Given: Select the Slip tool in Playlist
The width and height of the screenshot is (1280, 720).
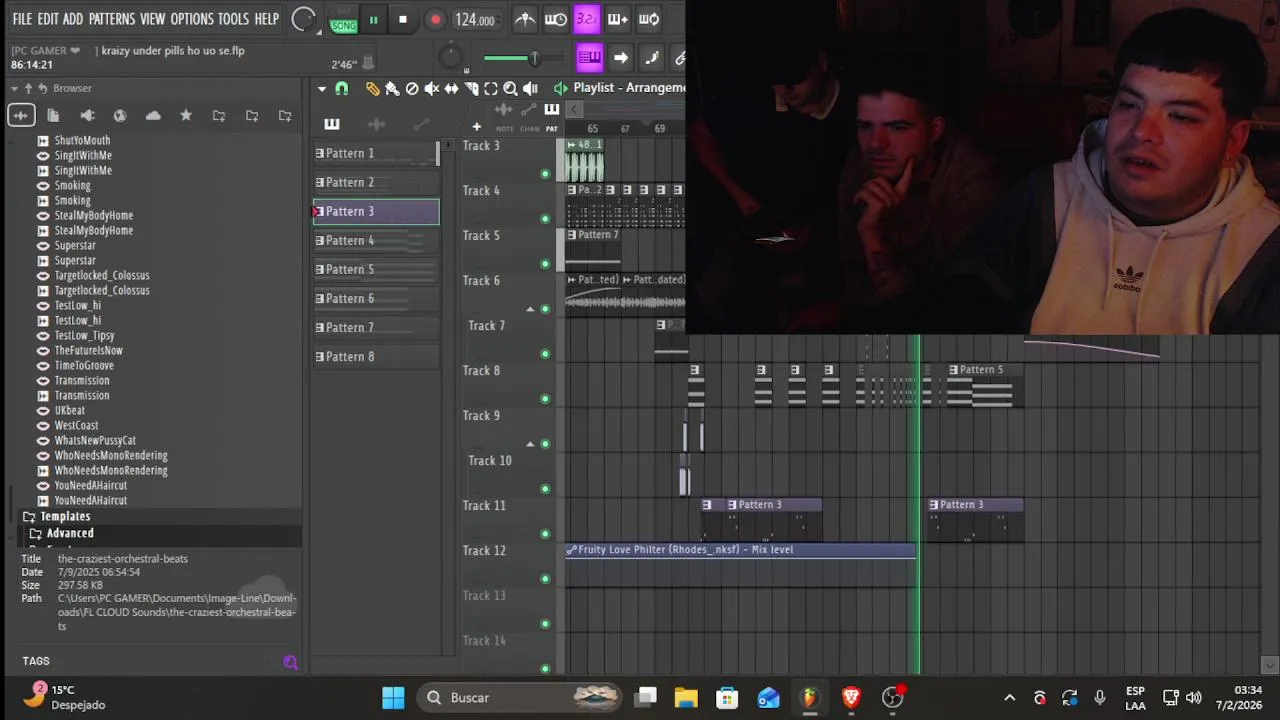Looking at the screenshot, I should [451, 89].
